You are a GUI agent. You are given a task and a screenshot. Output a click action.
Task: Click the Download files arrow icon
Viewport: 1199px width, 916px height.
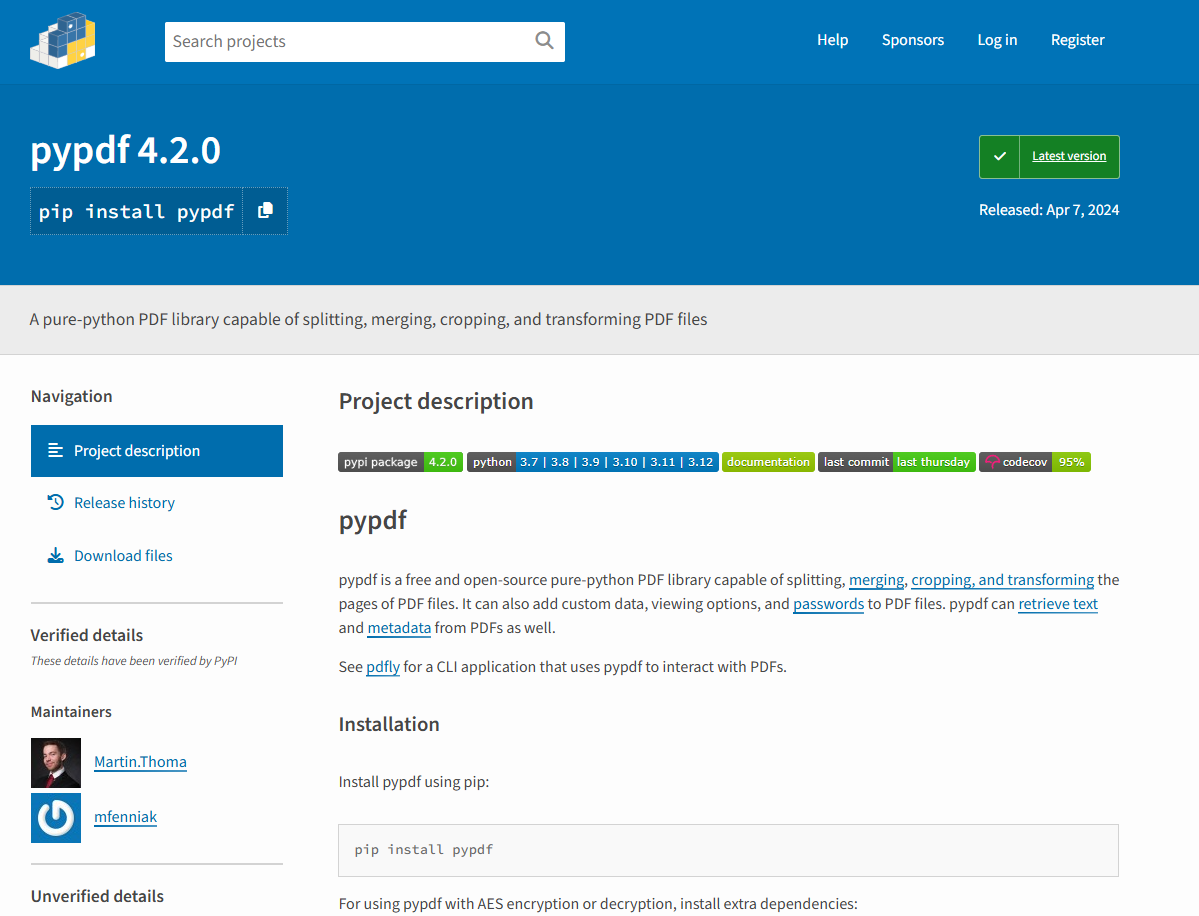[56, 556]
